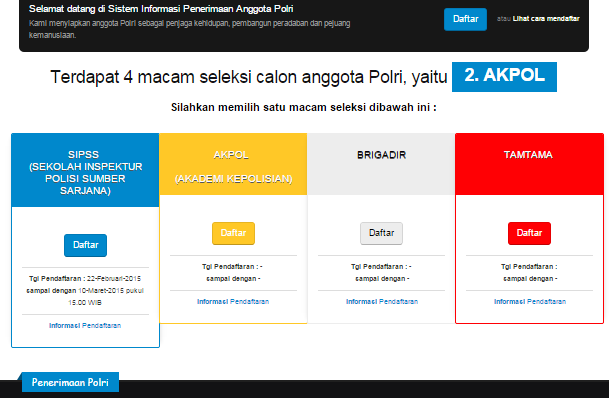609x398 pixels.
Task: Click the yellow Daftar button under AKPOL
Action: 233,233
